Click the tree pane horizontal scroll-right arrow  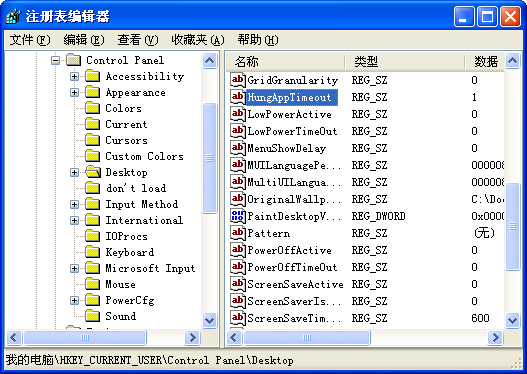coord(193,337)
